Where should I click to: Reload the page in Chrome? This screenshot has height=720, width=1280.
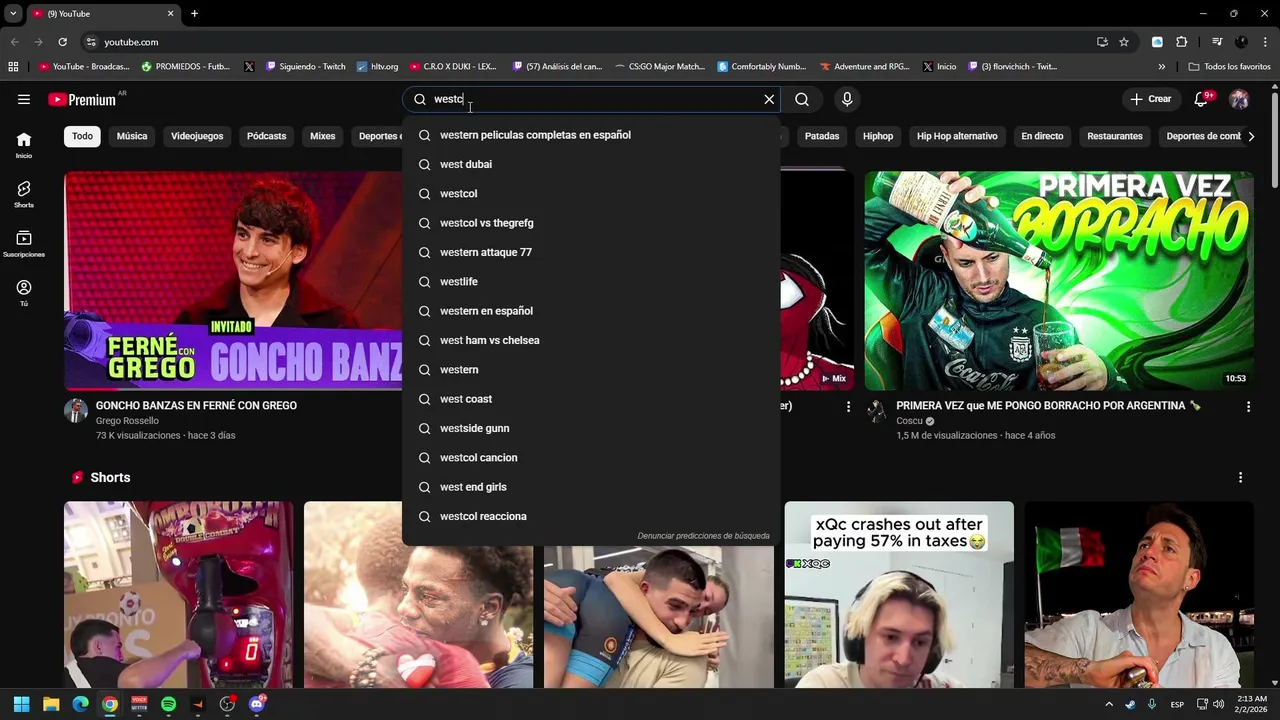(62, 42)
